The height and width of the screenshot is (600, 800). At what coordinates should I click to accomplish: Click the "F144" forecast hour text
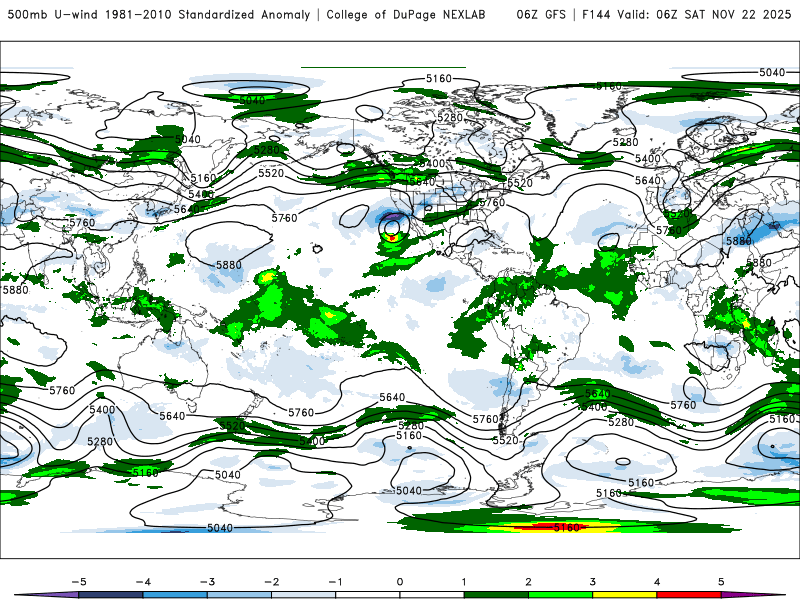point(596,14)
